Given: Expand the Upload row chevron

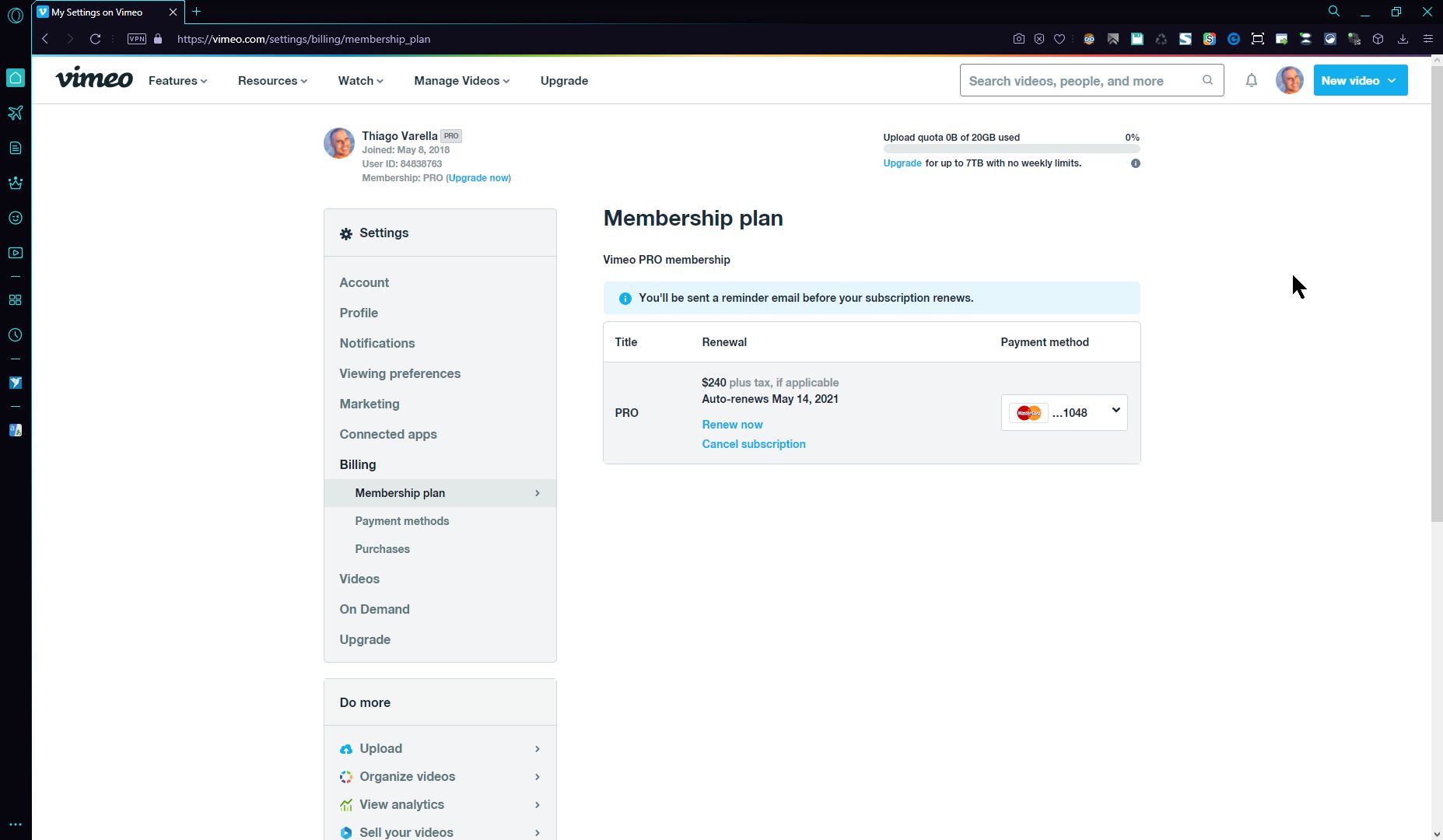Looking at the screenshot, I should pyautogui.click(x=538, y=749).
